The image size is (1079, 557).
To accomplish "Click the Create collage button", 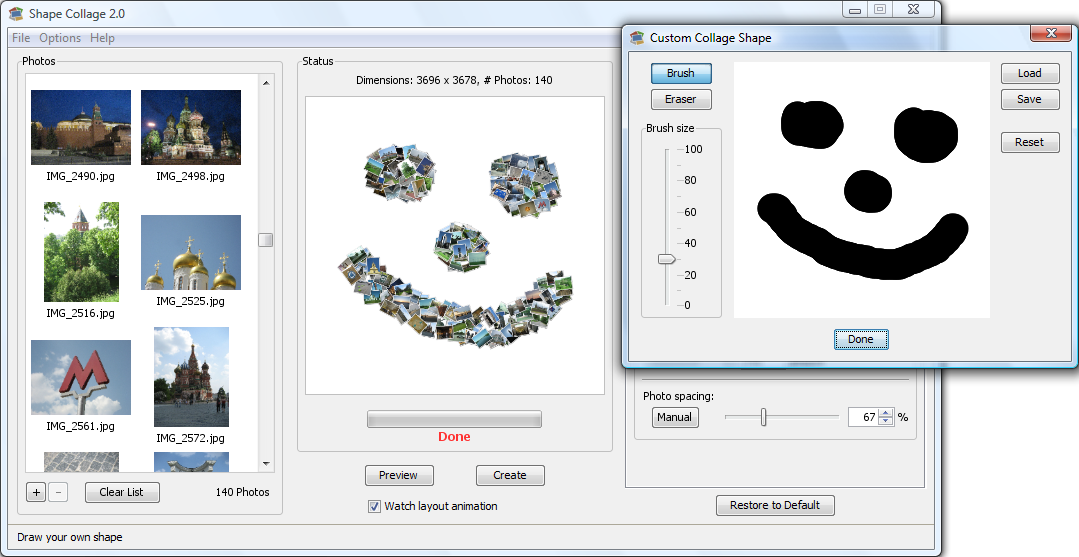I will pyautogui.click(x=509, y=475).
